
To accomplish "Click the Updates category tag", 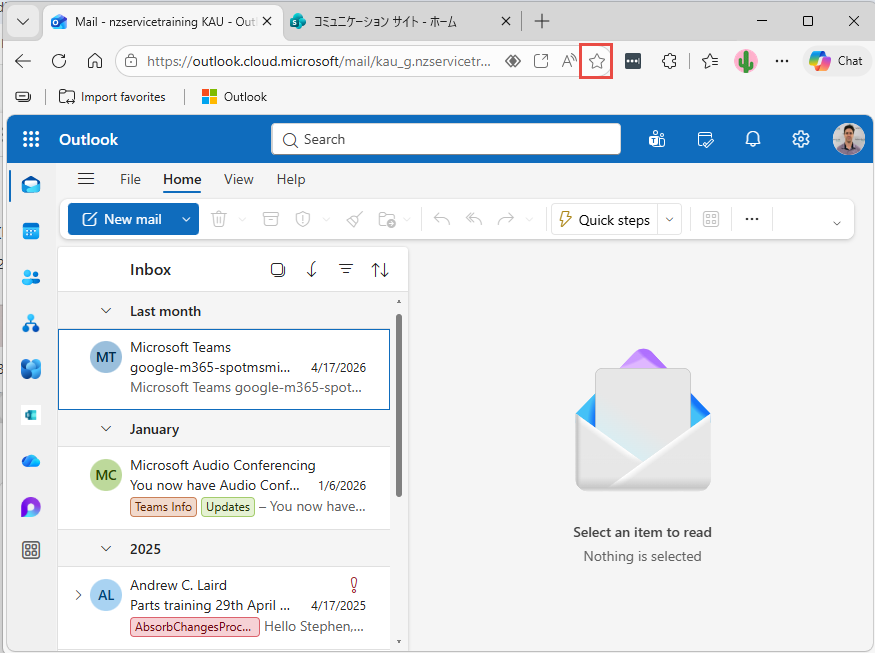I will (228, 507).
